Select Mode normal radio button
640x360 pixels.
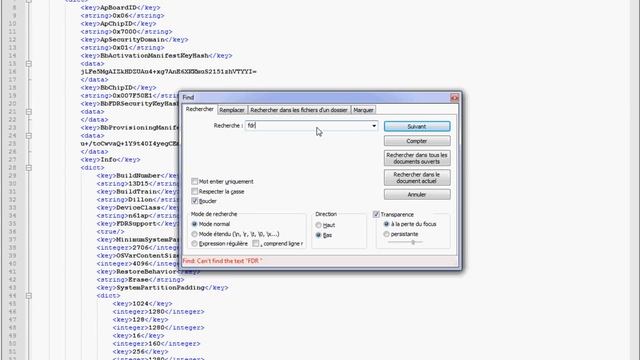pos(195,224)
